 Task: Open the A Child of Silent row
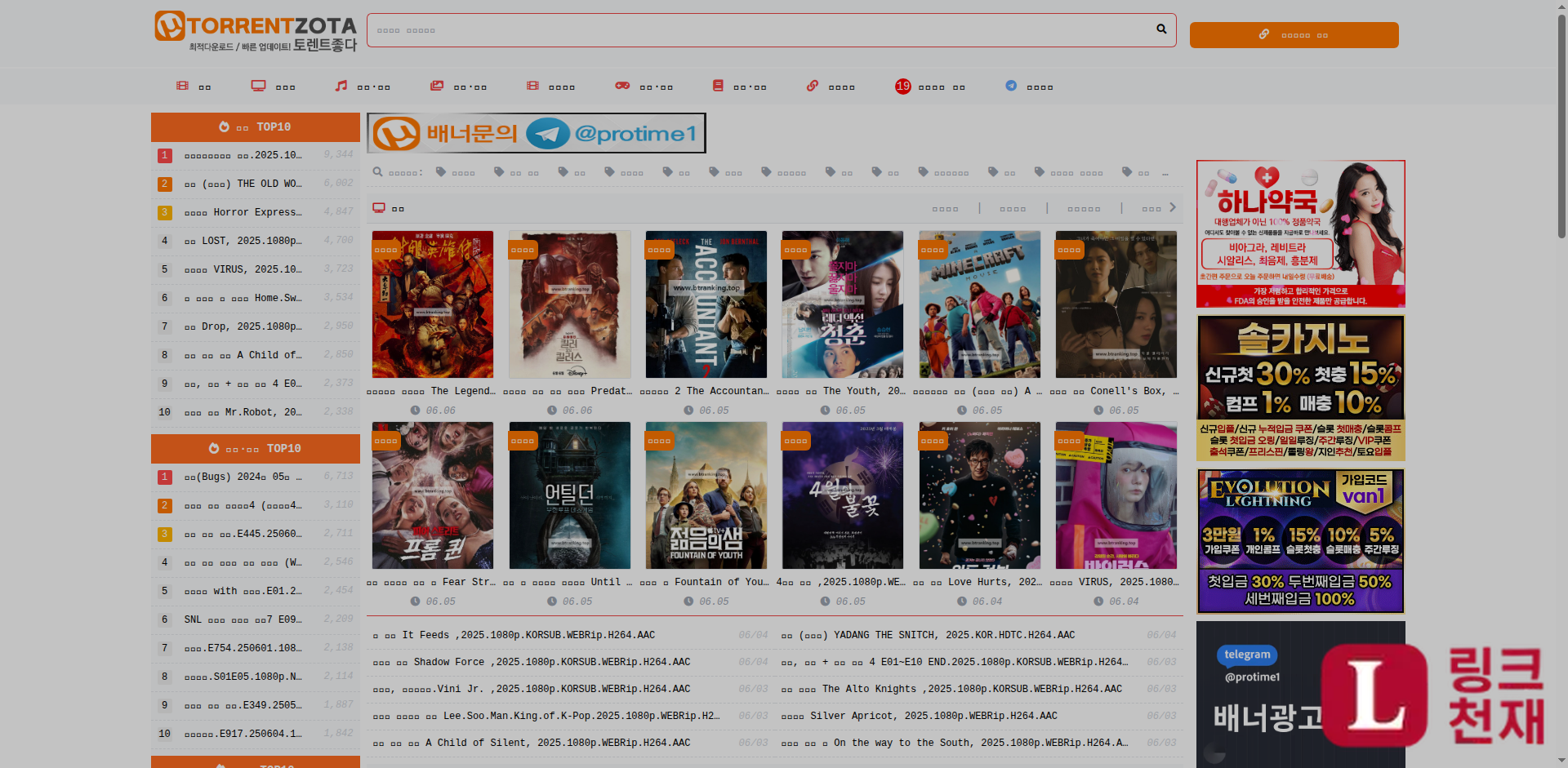point(532,743)
